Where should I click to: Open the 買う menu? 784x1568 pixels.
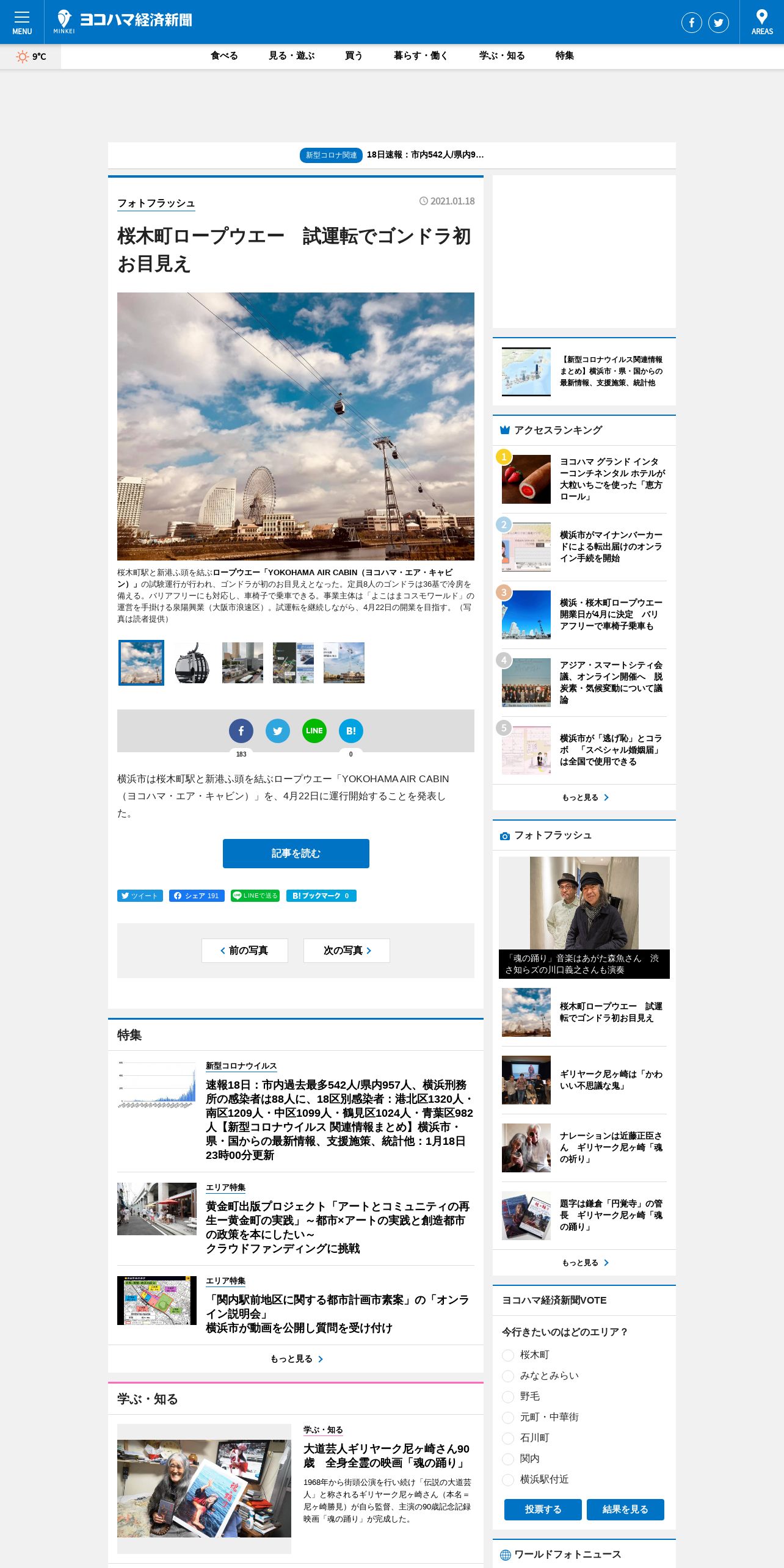tap(354, 56)
